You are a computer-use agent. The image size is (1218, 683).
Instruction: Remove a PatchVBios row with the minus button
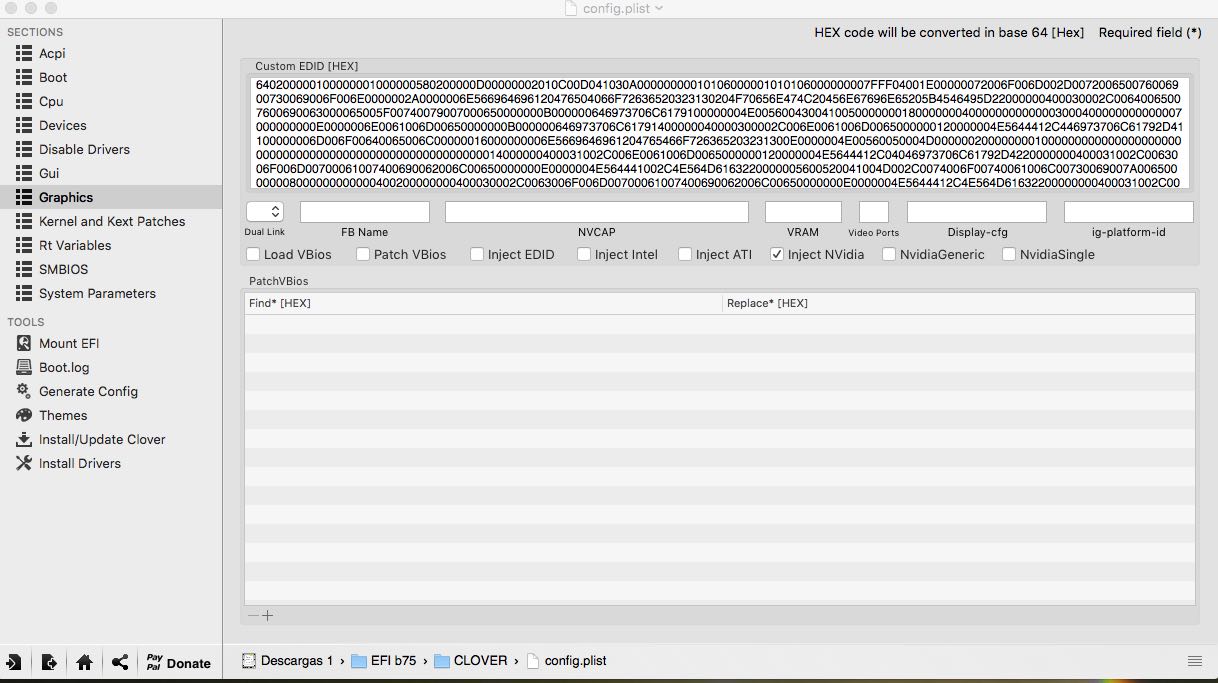tap(253, 616)
